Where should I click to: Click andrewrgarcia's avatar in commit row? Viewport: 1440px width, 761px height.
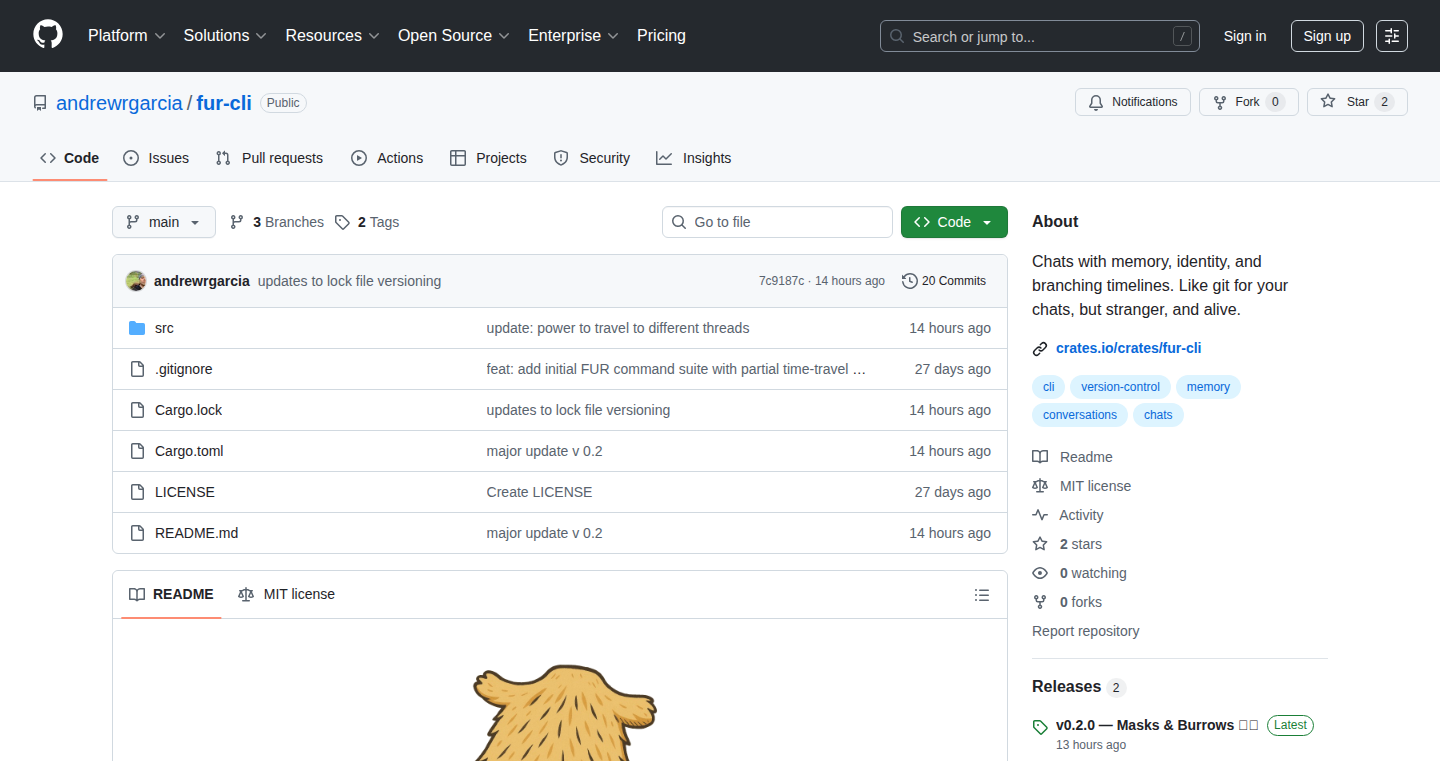coord(136,281)
